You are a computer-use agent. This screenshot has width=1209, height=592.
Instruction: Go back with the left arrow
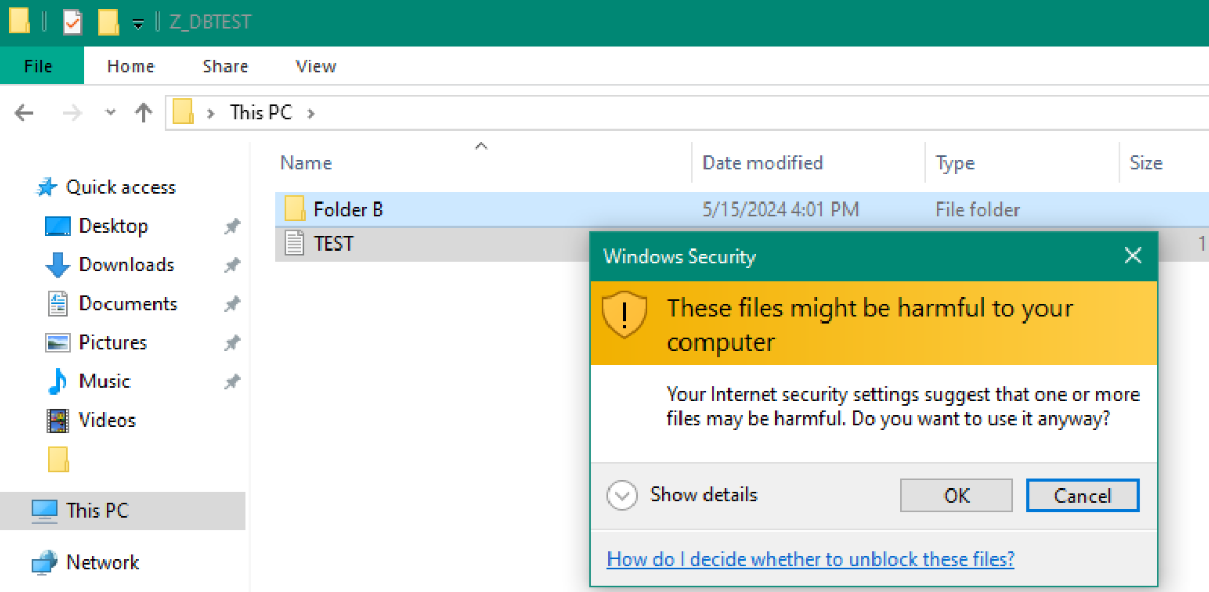[x=25, y=113]
